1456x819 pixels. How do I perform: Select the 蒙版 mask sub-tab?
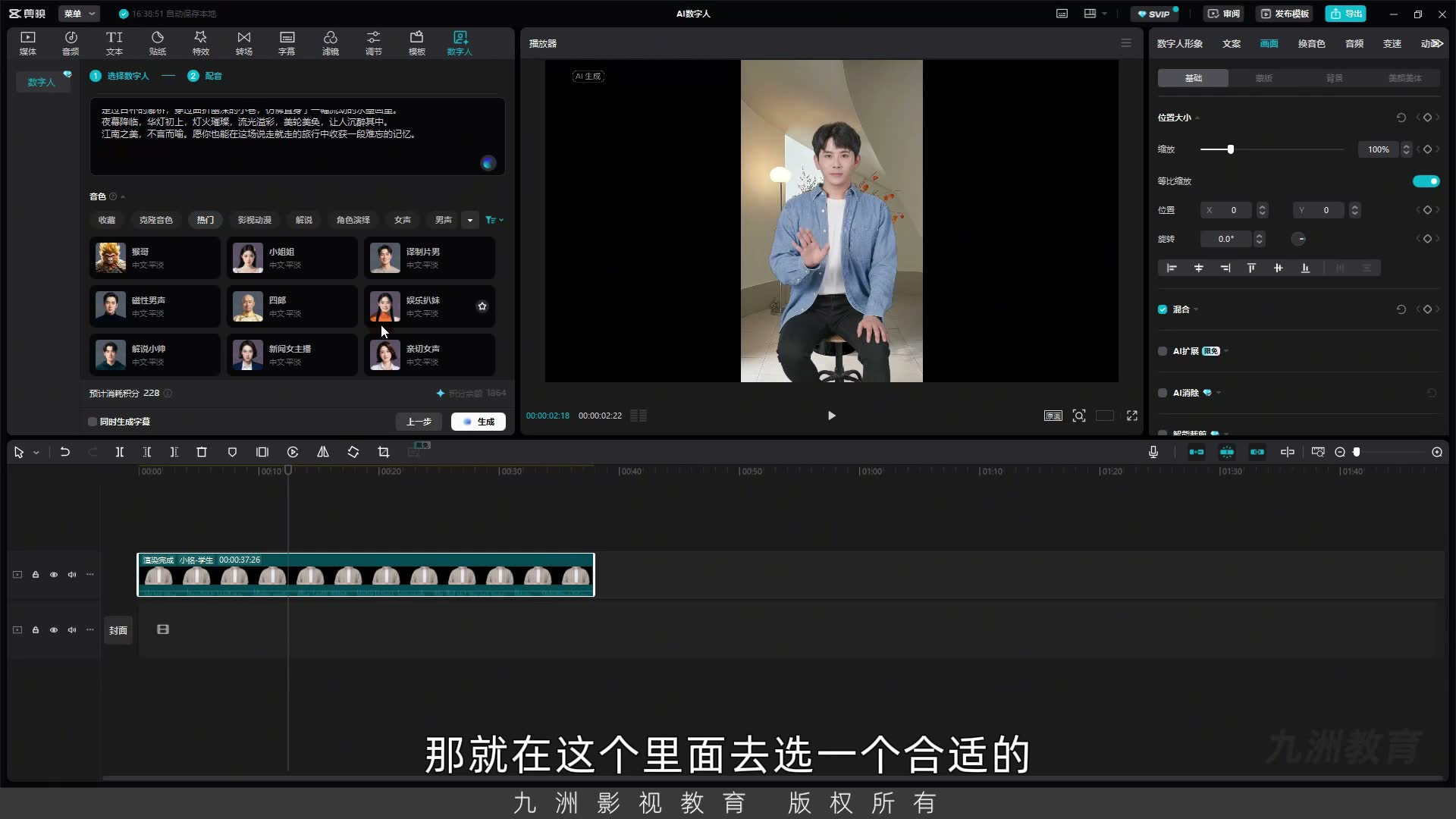click(x=1263, y=78)
